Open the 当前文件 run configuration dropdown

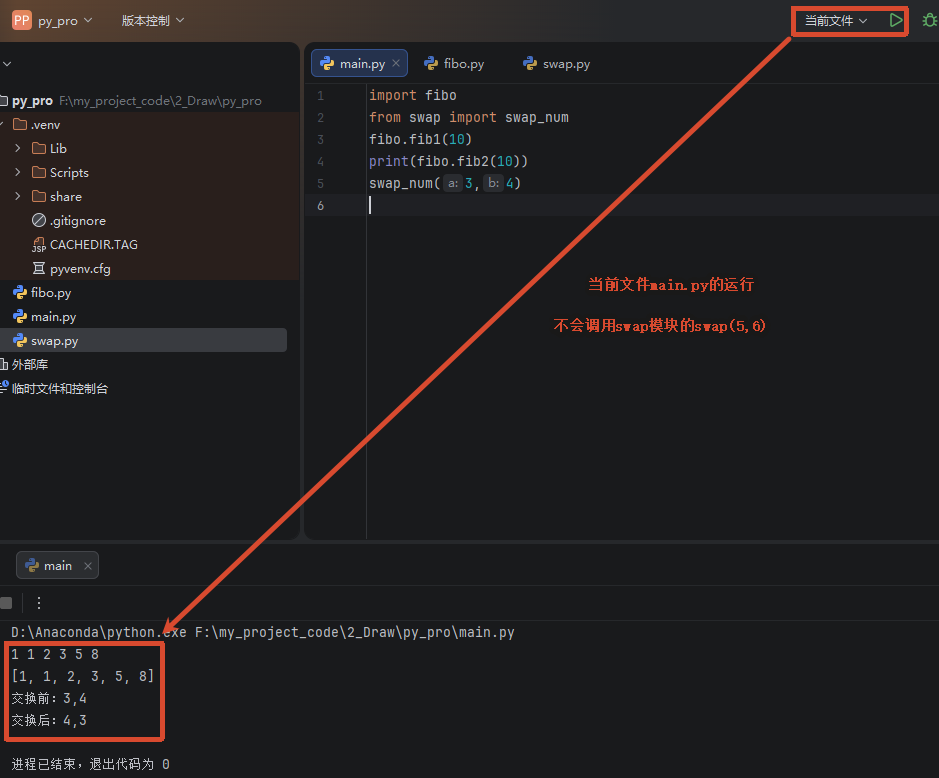[x=836, y=21]
